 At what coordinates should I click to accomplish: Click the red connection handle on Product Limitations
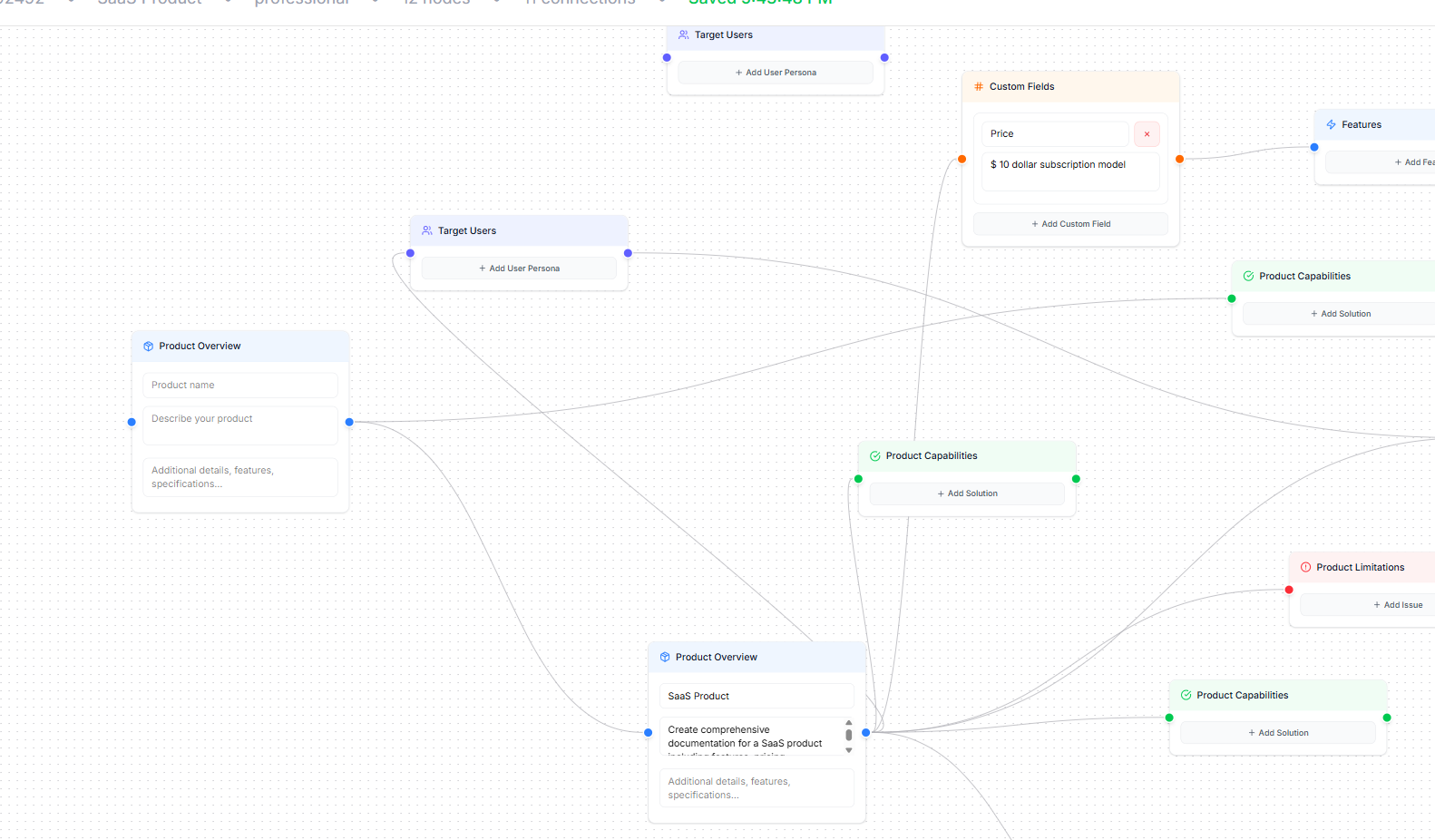[1289, 591]
